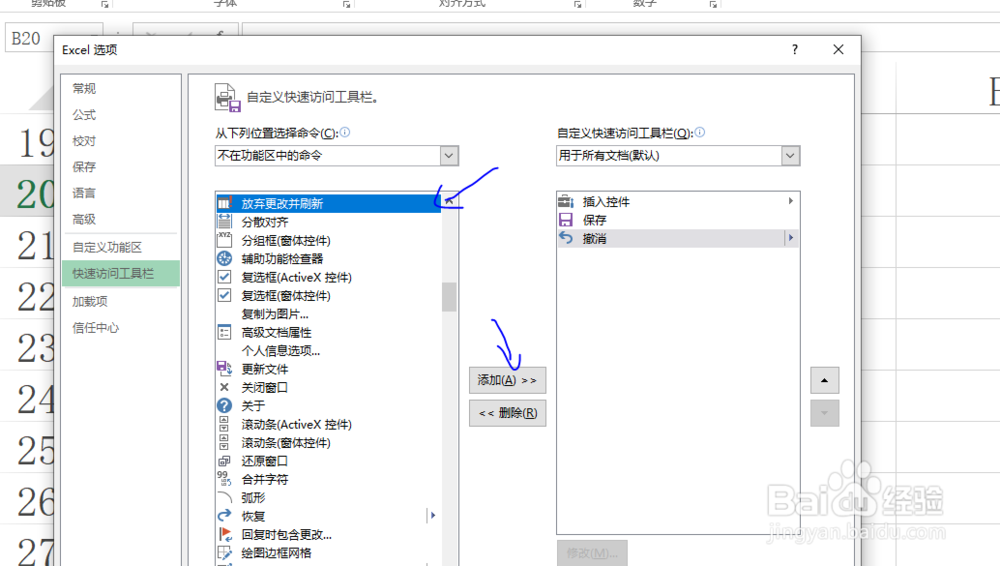1000x566 pixels.
Task: Click the move up arrow button
Action: click(x=825, y=380)
